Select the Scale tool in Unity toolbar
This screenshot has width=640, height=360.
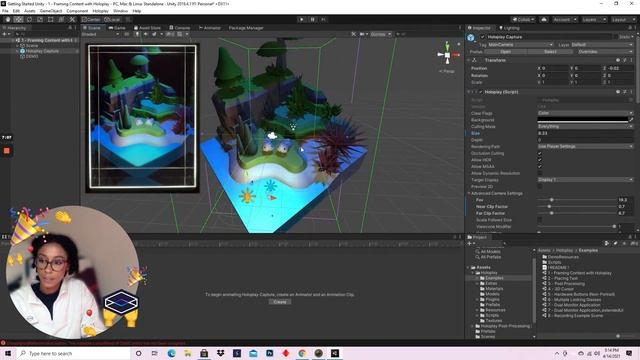click(x=40, y=19)
